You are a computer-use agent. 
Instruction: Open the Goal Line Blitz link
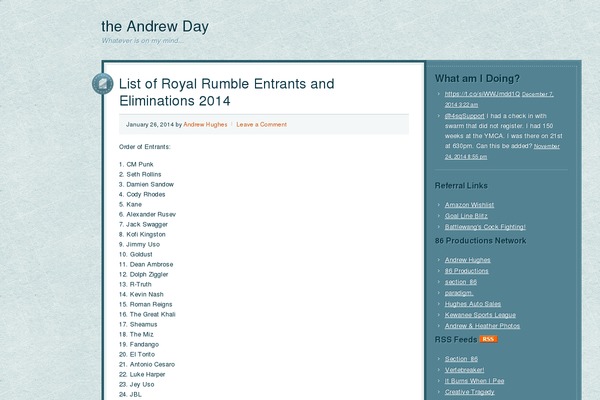click(466, 216)
